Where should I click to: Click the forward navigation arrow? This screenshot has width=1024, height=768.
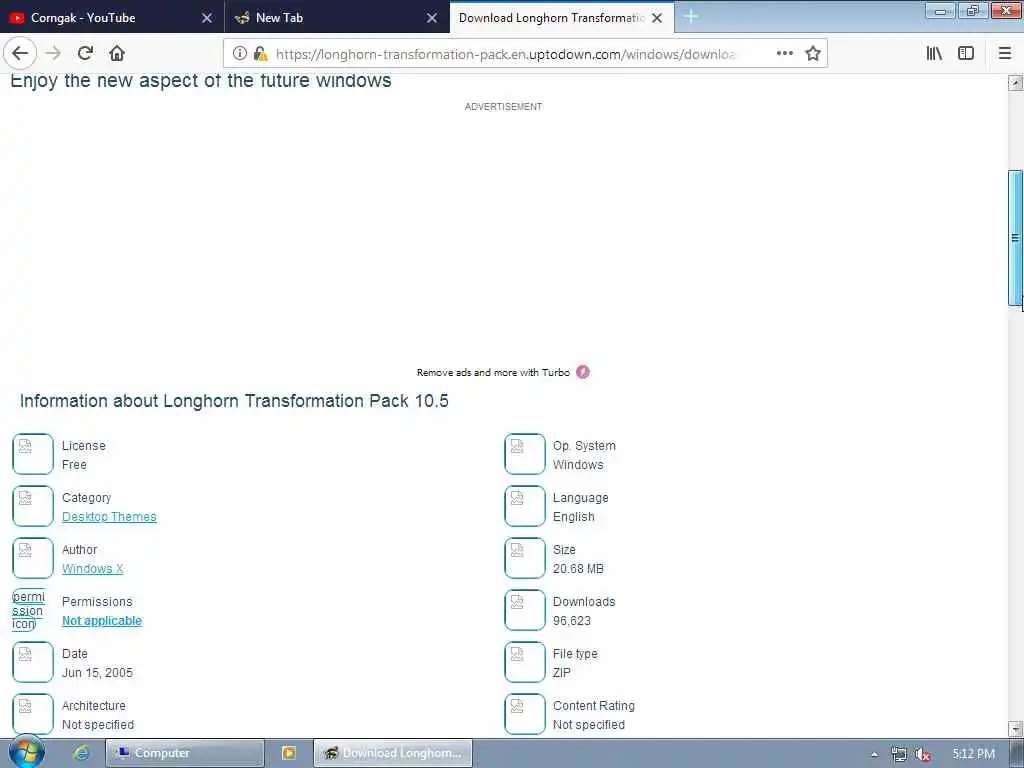[x=54, y=54]
